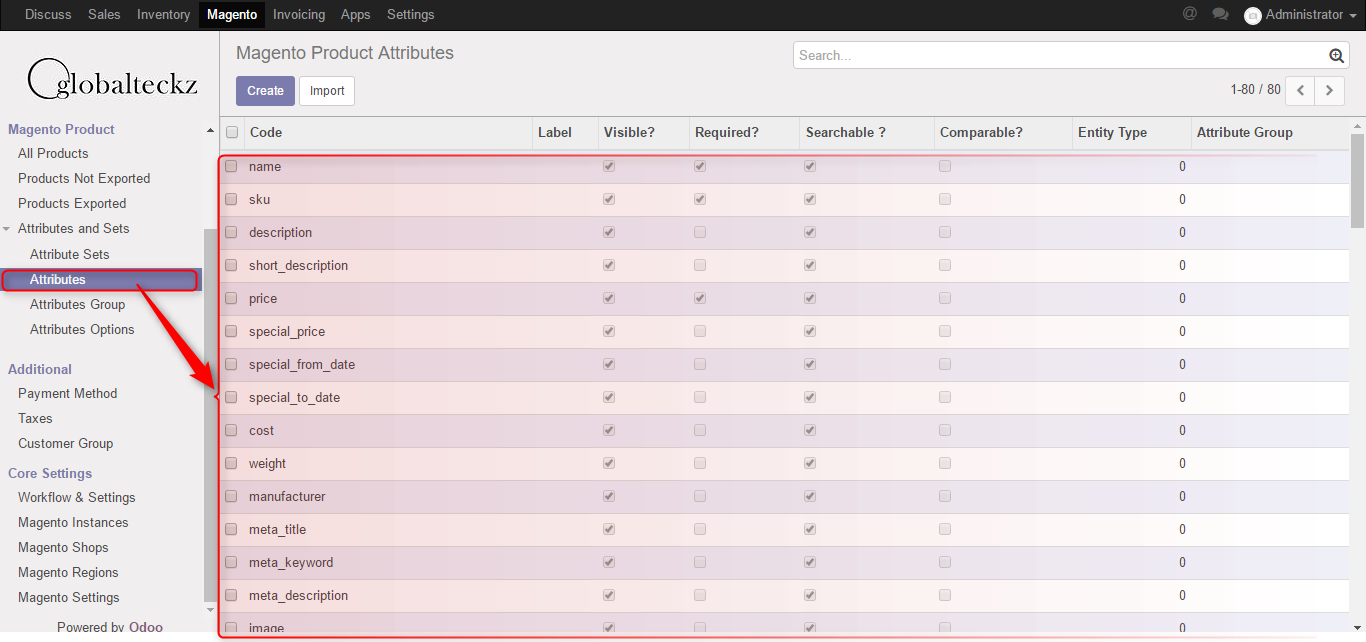This screenshot has width=1366, height=642.
Task: Select the row checkbox for manufacturer
Action: click(231, 497)
